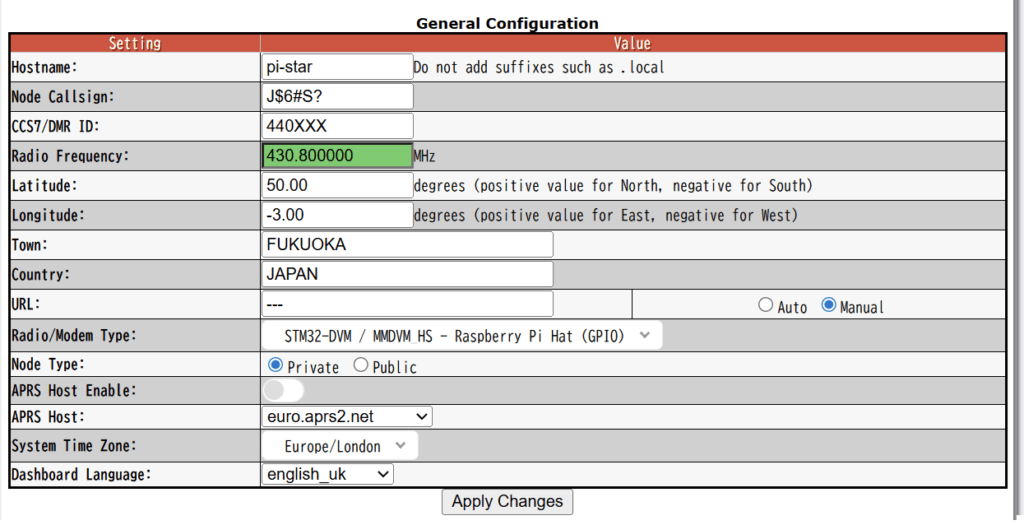Open the Radio/Modem Type dropdown

tap(462, 336)
